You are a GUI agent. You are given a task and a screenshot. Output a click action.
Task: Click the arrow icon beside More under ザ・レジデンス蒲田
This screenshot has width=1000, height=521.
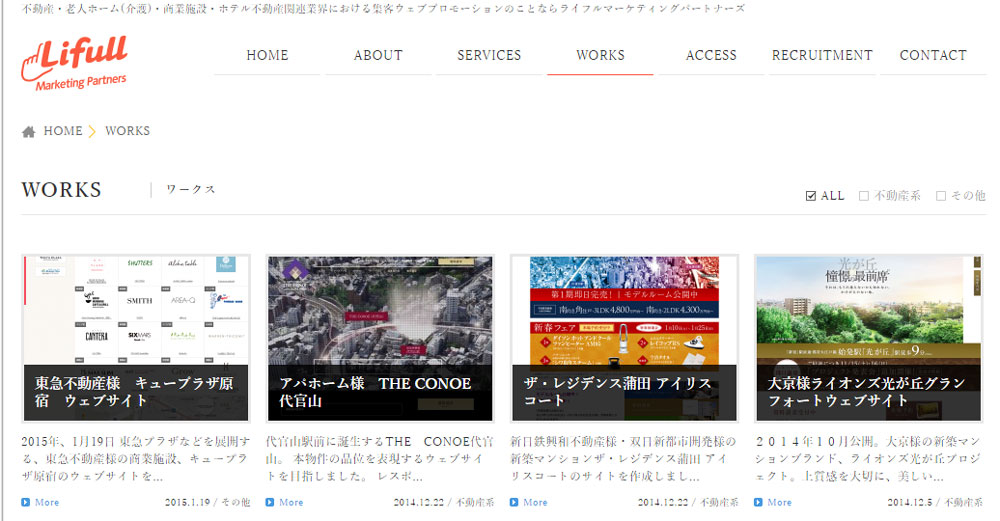514,503
